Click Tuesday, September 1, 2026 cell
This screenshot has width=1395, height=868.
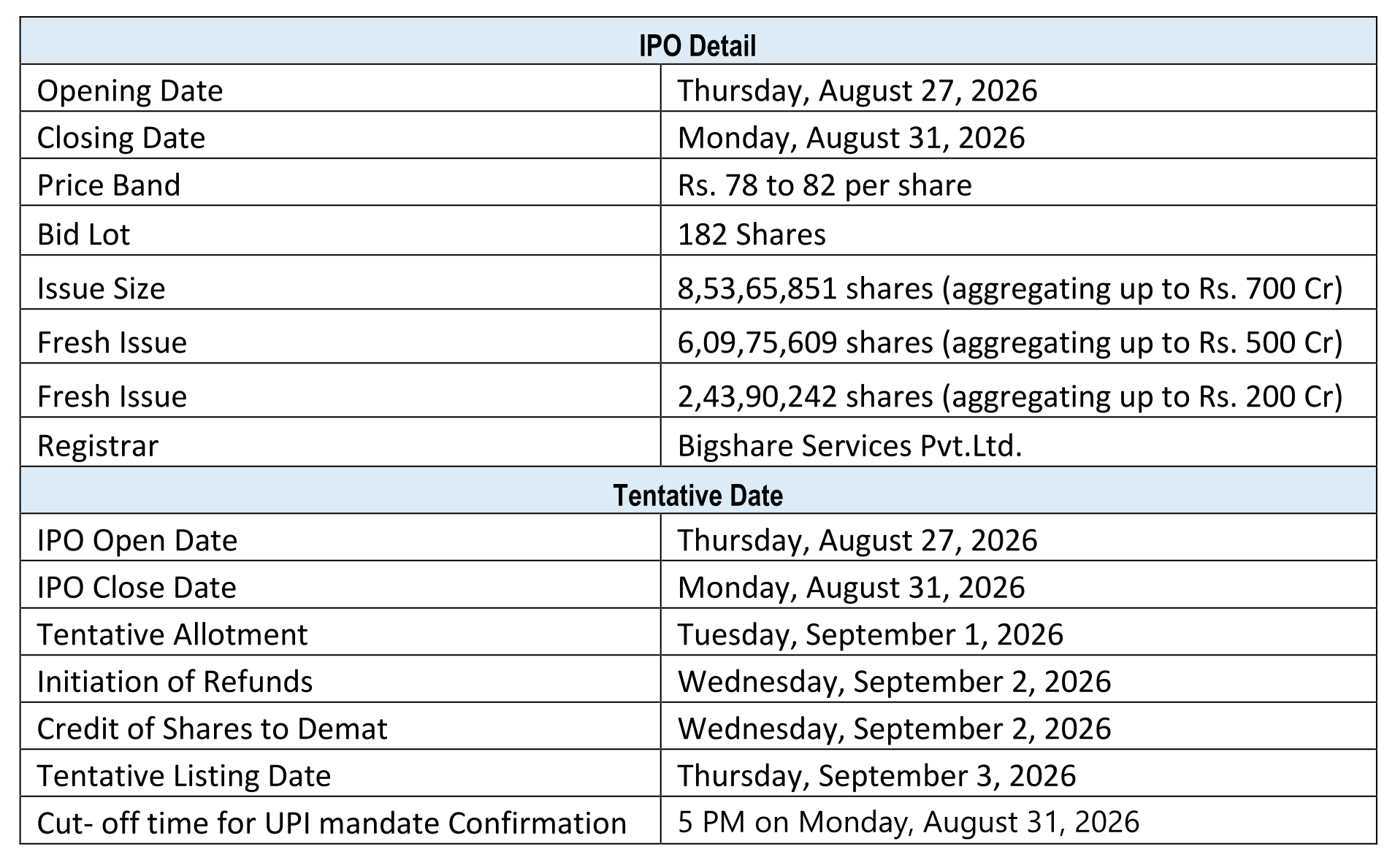[1018, 632]
